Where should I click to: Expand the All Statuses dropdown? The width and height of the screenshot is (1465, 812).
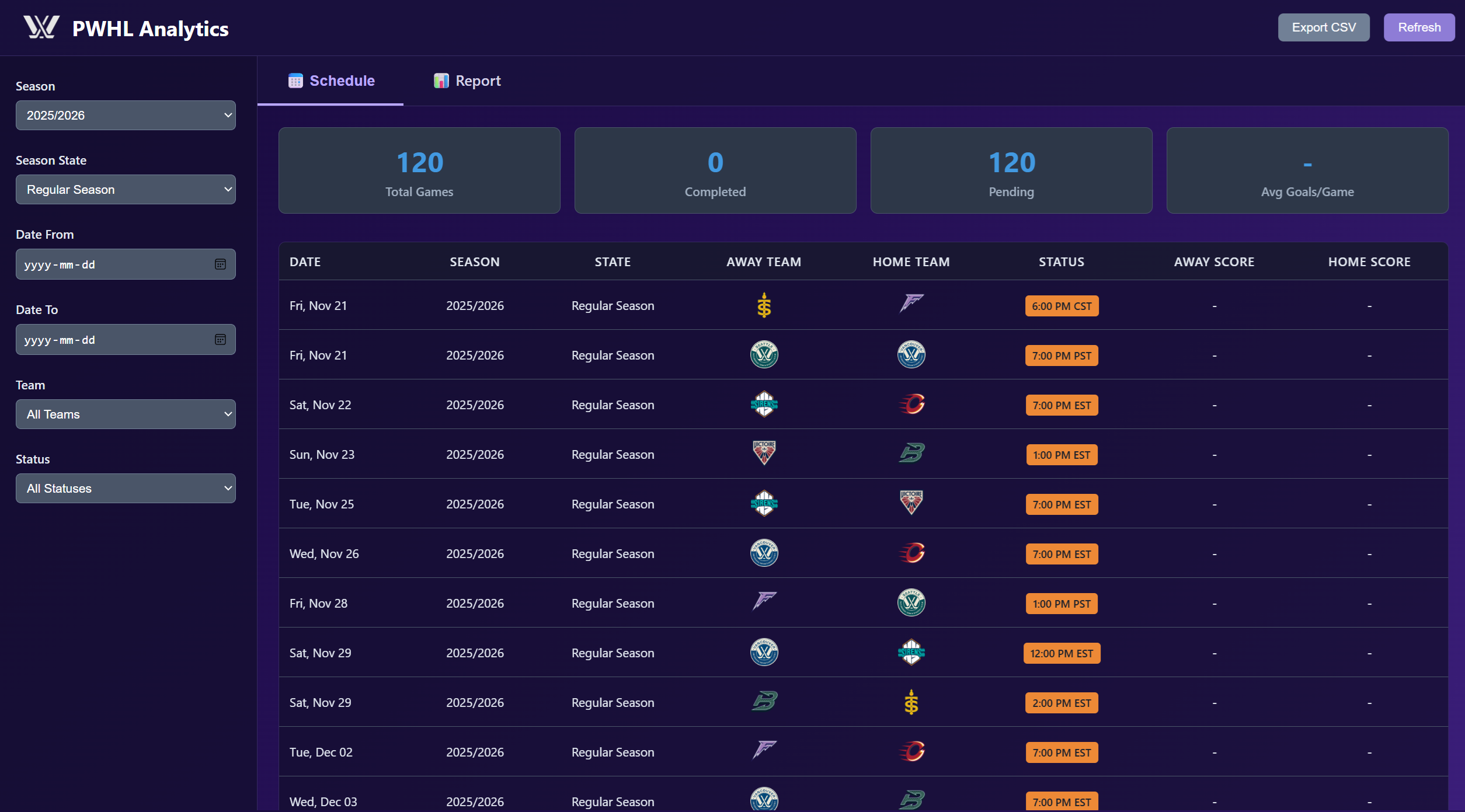click(126, 489)
